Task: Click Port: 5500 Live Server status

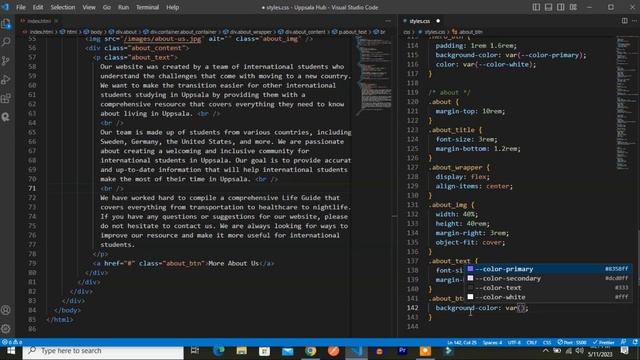Action: pos(572,342)
